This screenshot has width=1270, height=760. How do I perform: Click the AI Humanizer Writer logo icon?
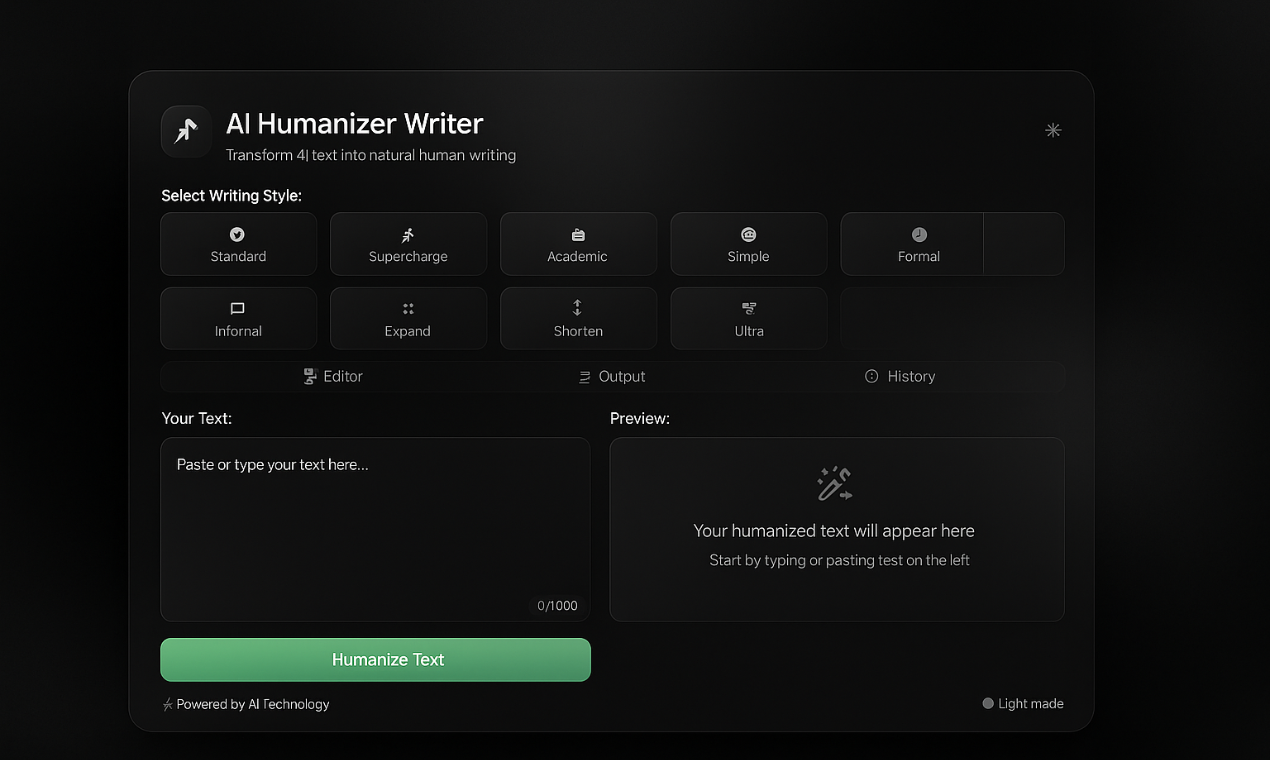pyautogui.click(x=186, y=131)
